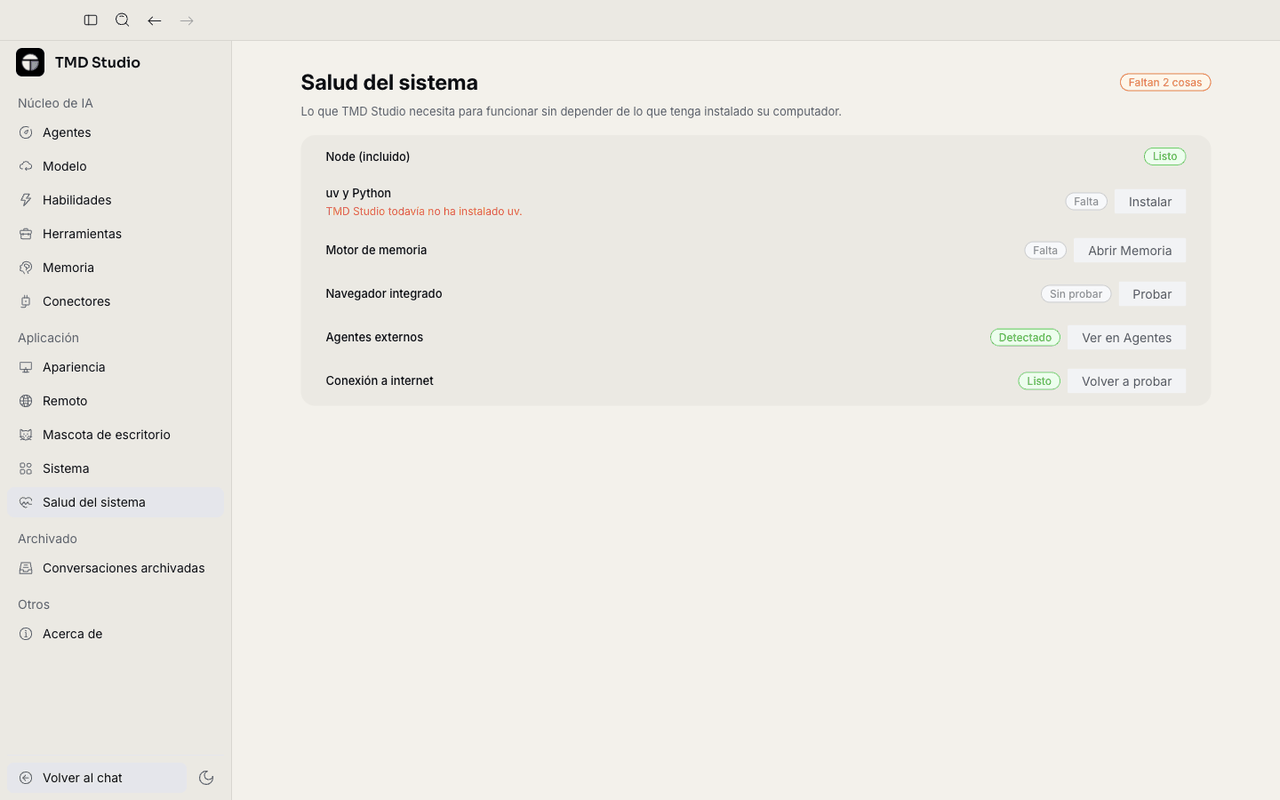Click the Agentes externos label

(x=374, y=337)
